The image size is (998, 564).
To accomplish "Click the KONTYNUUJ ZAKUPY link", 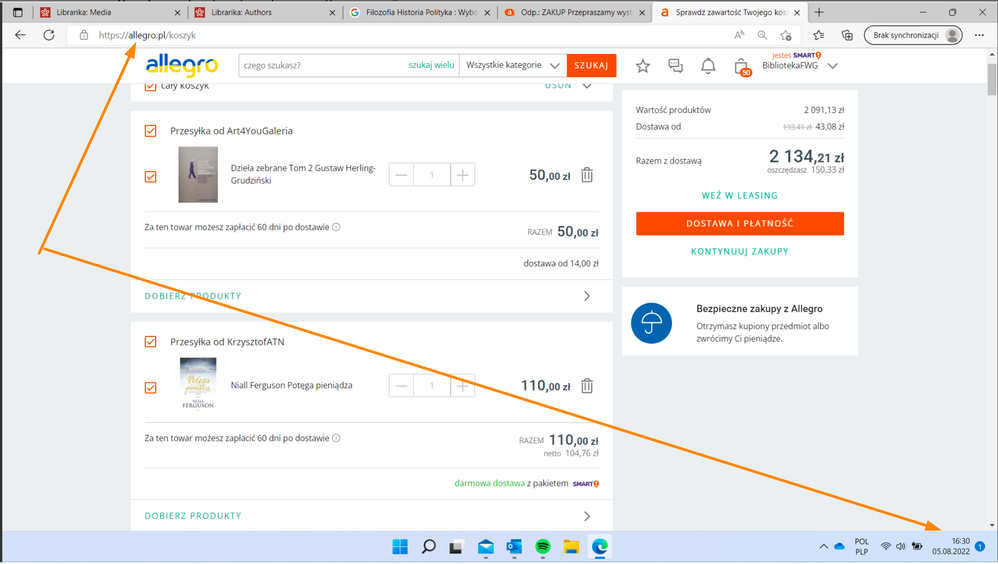I will pyautogui.click(x=740, y=251).
